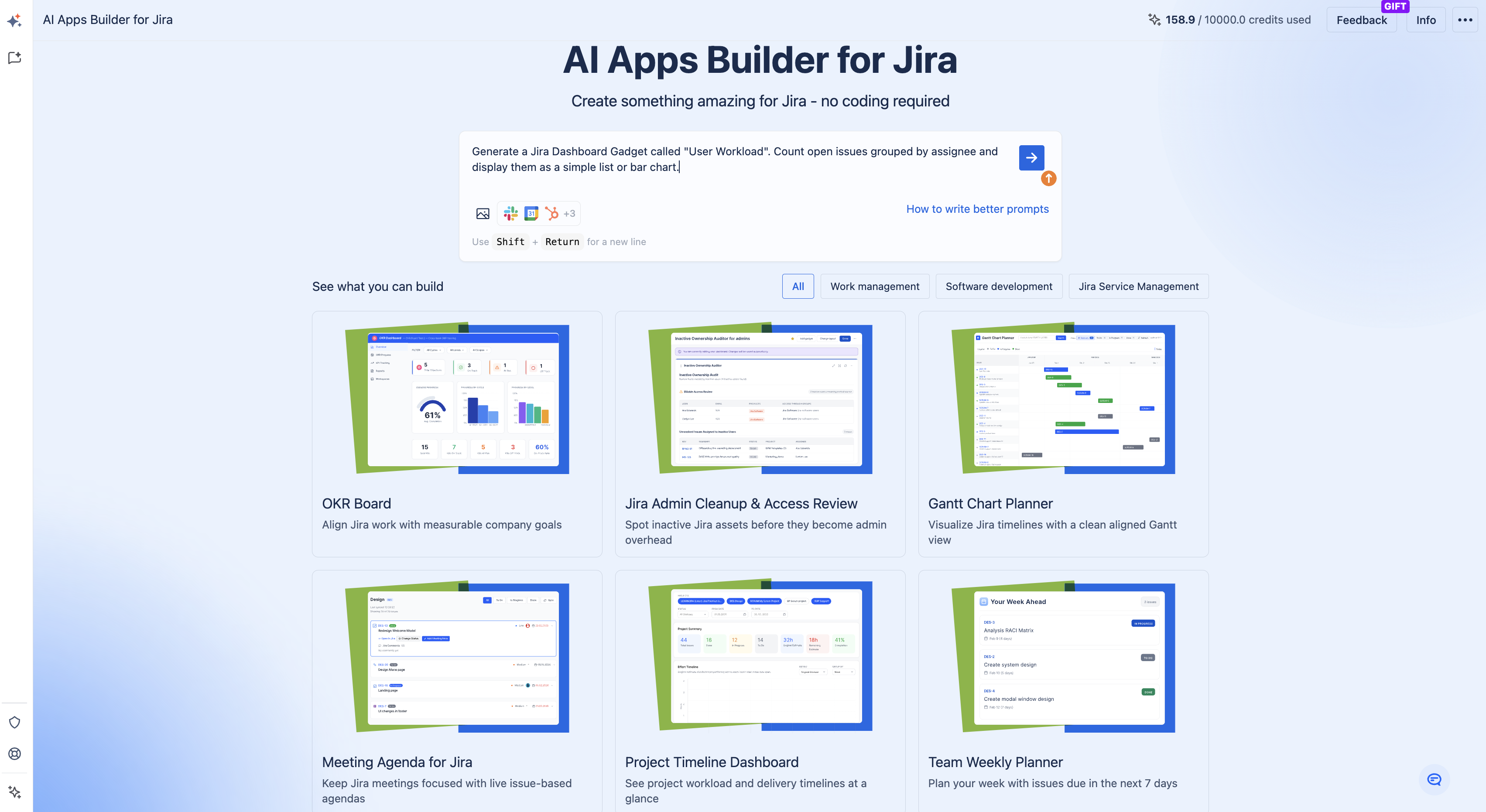This screenshot has width=1486, height=812.
Task: Click the OKR Board card title
Action: point(356,503)
